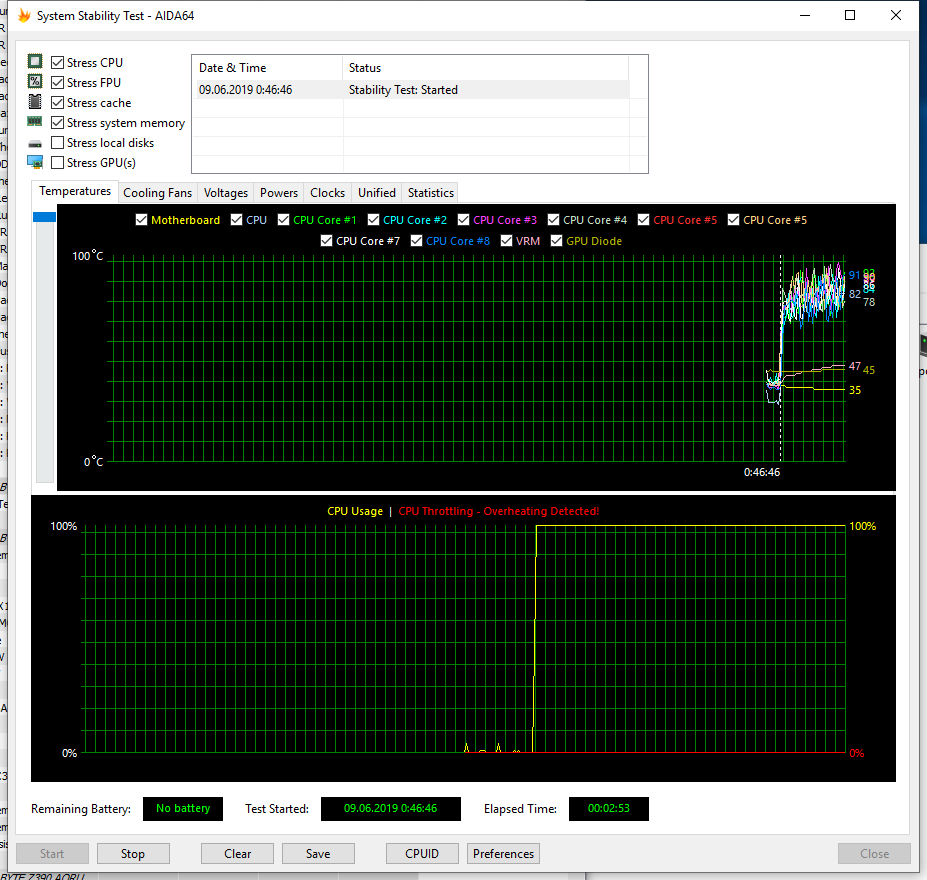Viewport: 927px width, 880px height.
Task: Toggle Motherboard temperature graph checkbox
Action: click(141, 220)
